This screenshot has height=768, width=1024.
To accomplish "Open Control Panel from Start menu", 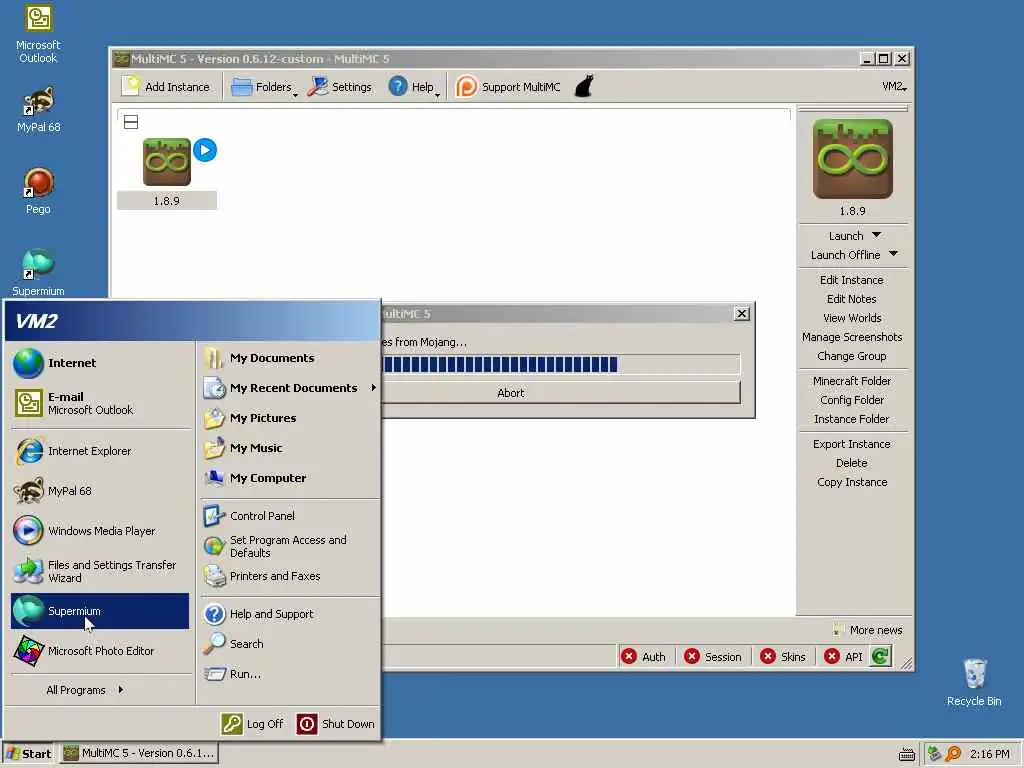I will pos(289,516).
